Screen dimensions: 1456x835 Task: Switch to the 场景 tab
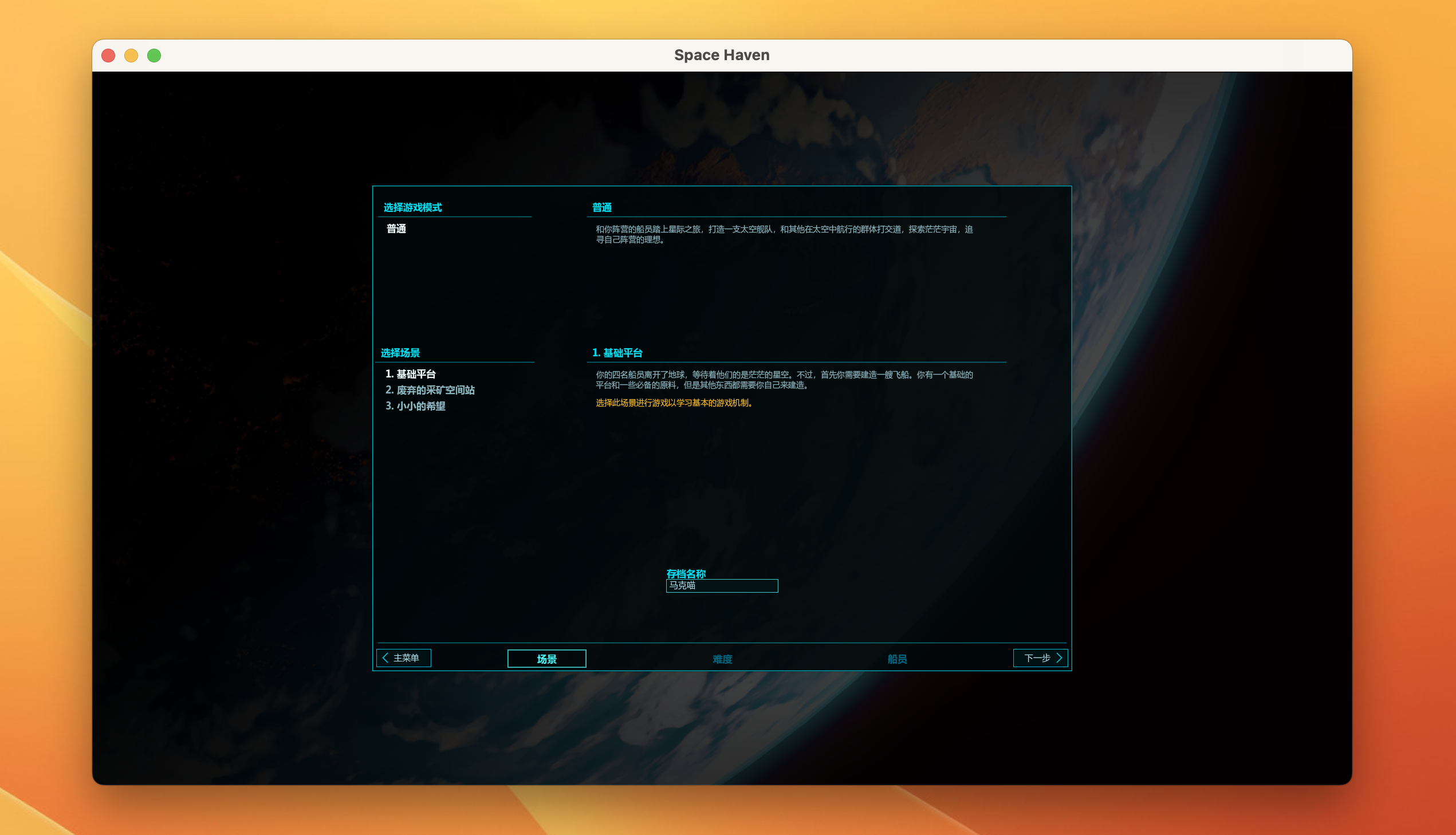point(546,659)
